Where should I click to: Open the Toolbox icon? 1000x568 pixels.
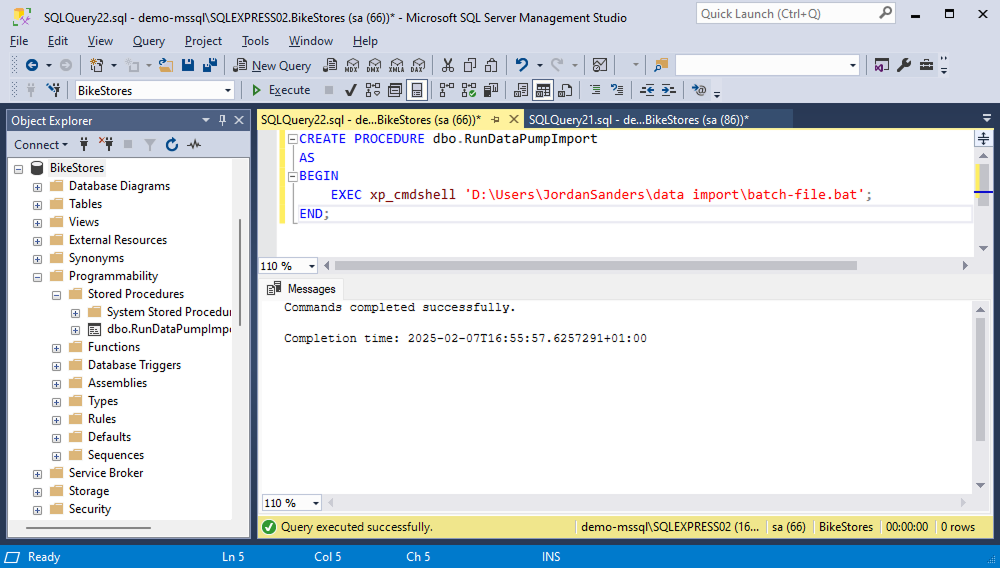click(x=926, y=65)
